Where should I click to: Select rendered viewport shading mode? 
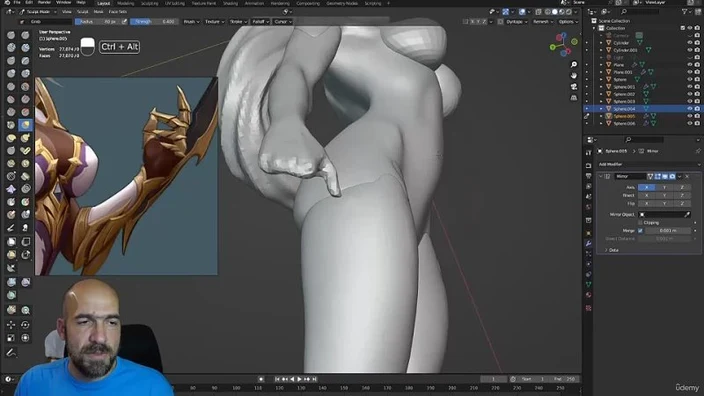568,12
